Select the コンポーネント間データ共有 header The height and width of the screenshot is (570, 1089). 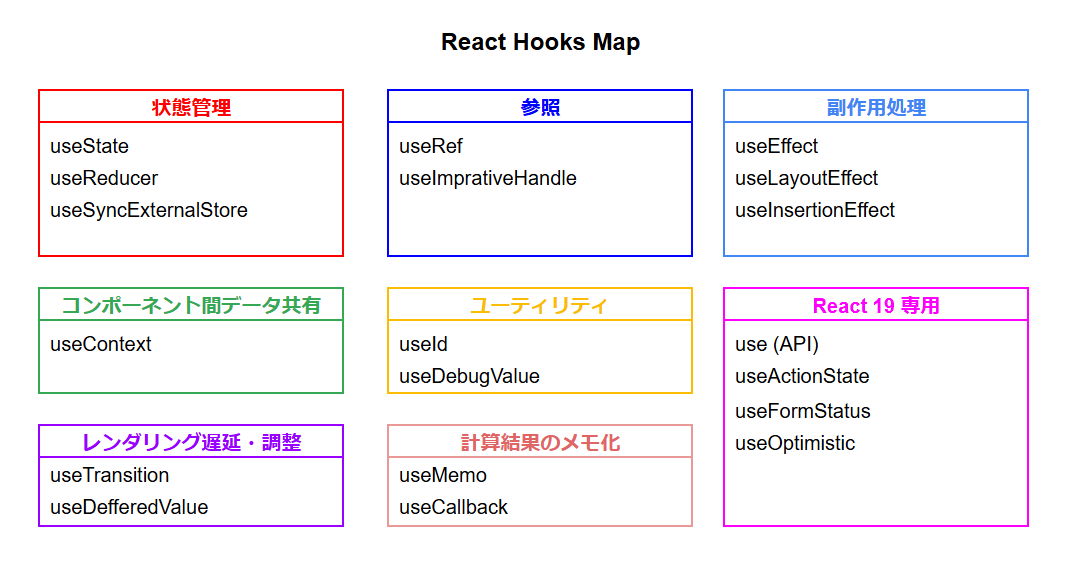(x=191, y=305)
